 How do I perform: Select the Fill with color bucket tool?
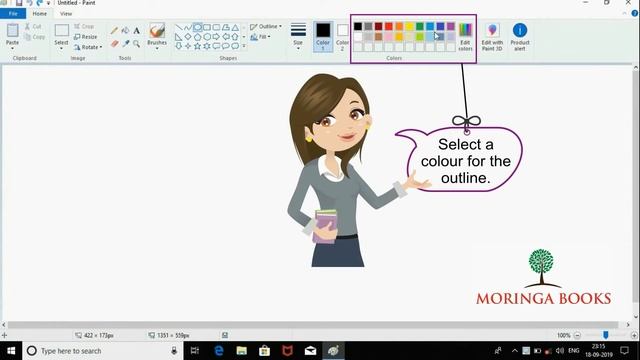(125, 31)
